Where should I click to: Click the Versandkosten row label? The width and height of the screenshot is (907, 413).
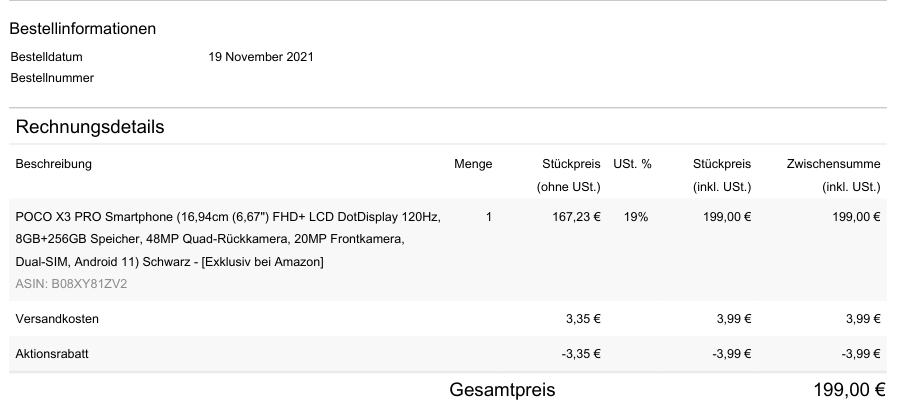[57, 320]
